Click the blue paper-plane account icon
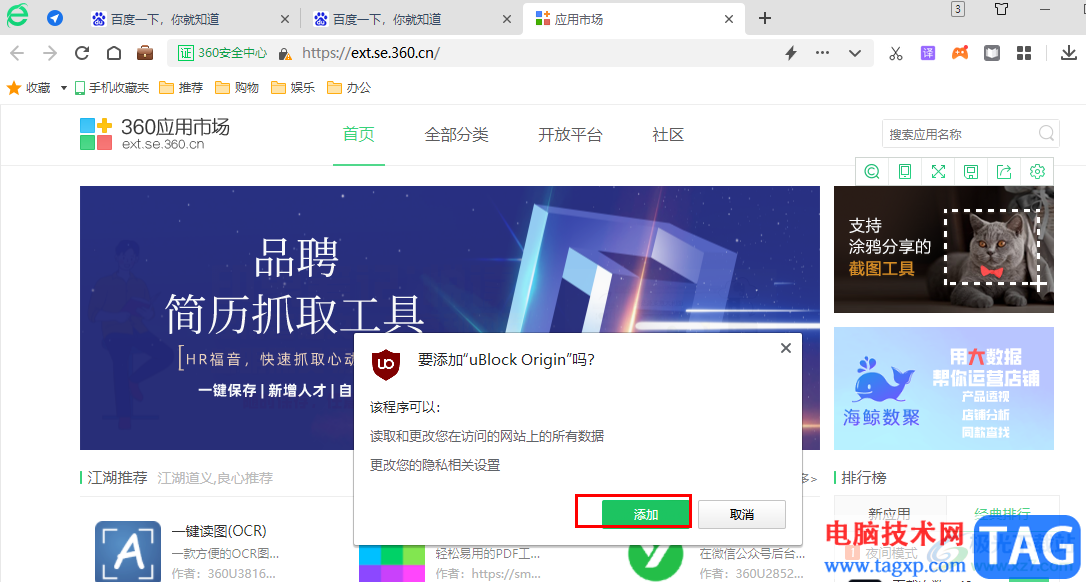Screen dimensions: 1086x582 tap(55, 19)
